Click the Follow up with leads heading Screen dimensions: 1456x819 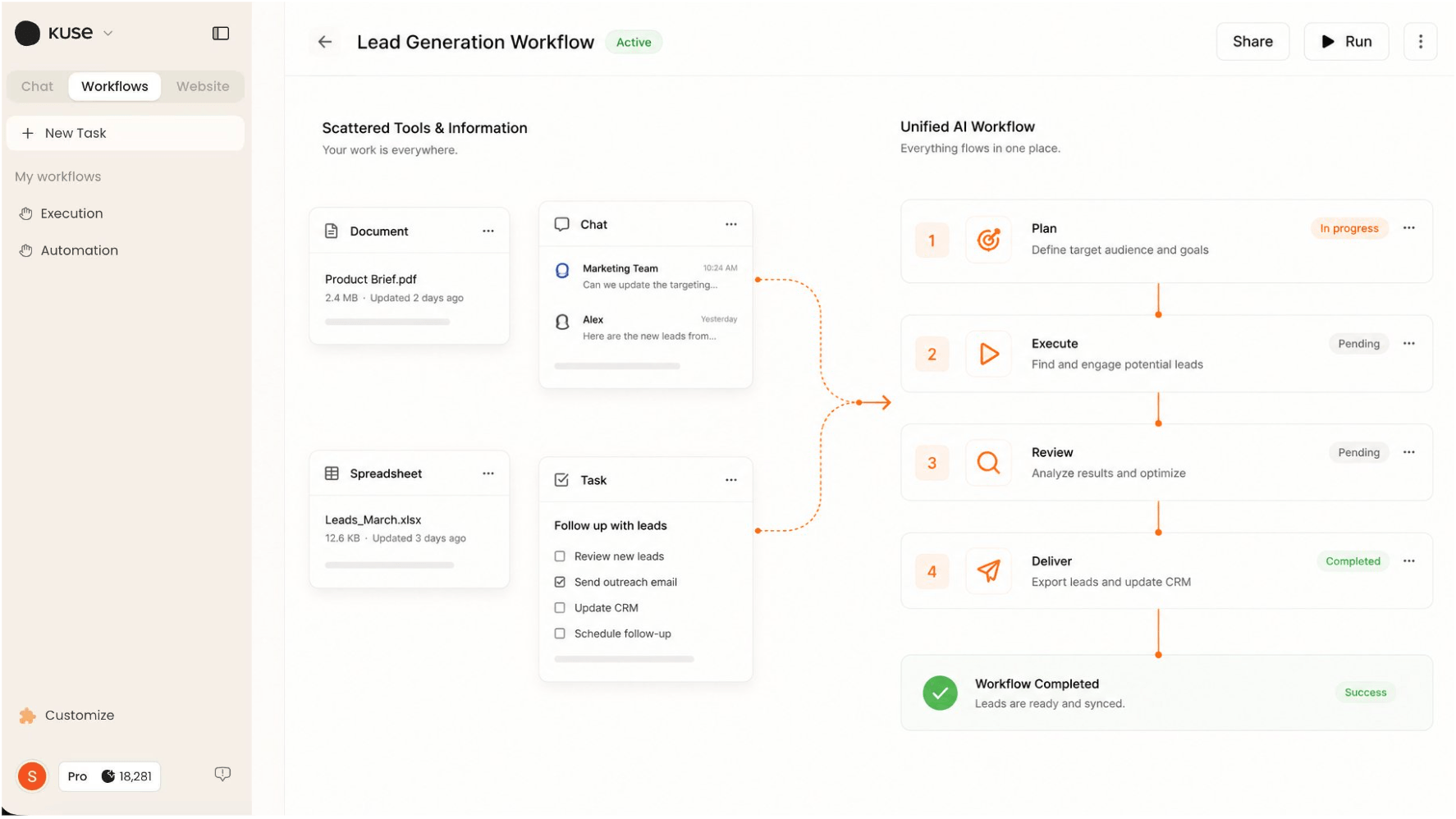click(611, 526)
